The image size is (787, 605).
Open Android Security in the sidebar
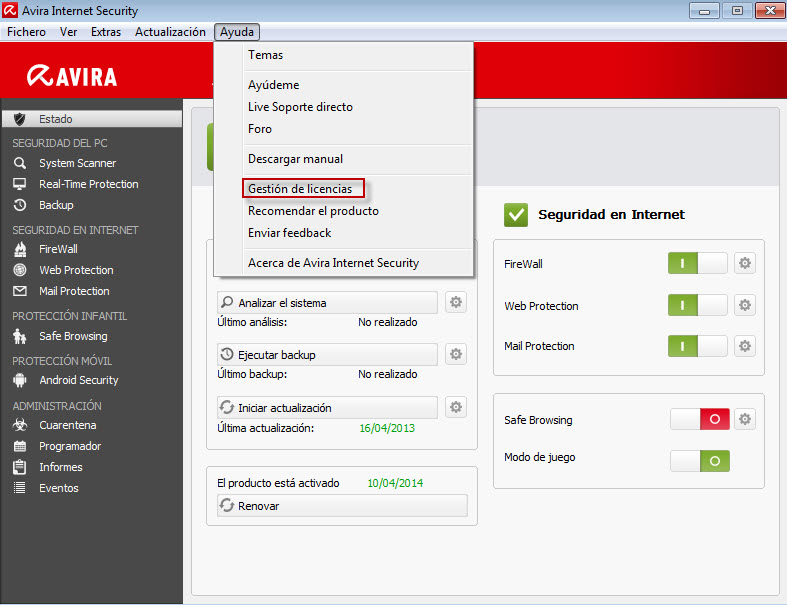[x=78, y=380]
